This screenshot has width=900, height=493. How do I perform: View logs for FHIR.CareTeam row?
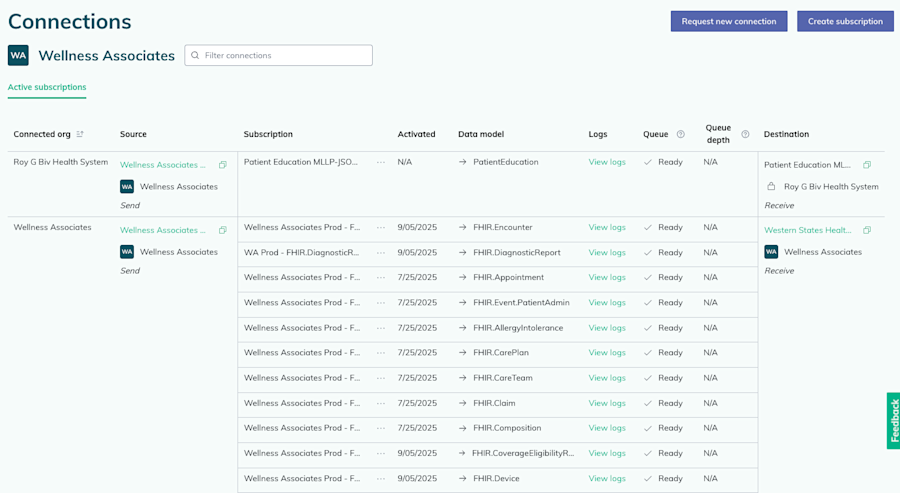pyautogui.click(x=607, y=378)
